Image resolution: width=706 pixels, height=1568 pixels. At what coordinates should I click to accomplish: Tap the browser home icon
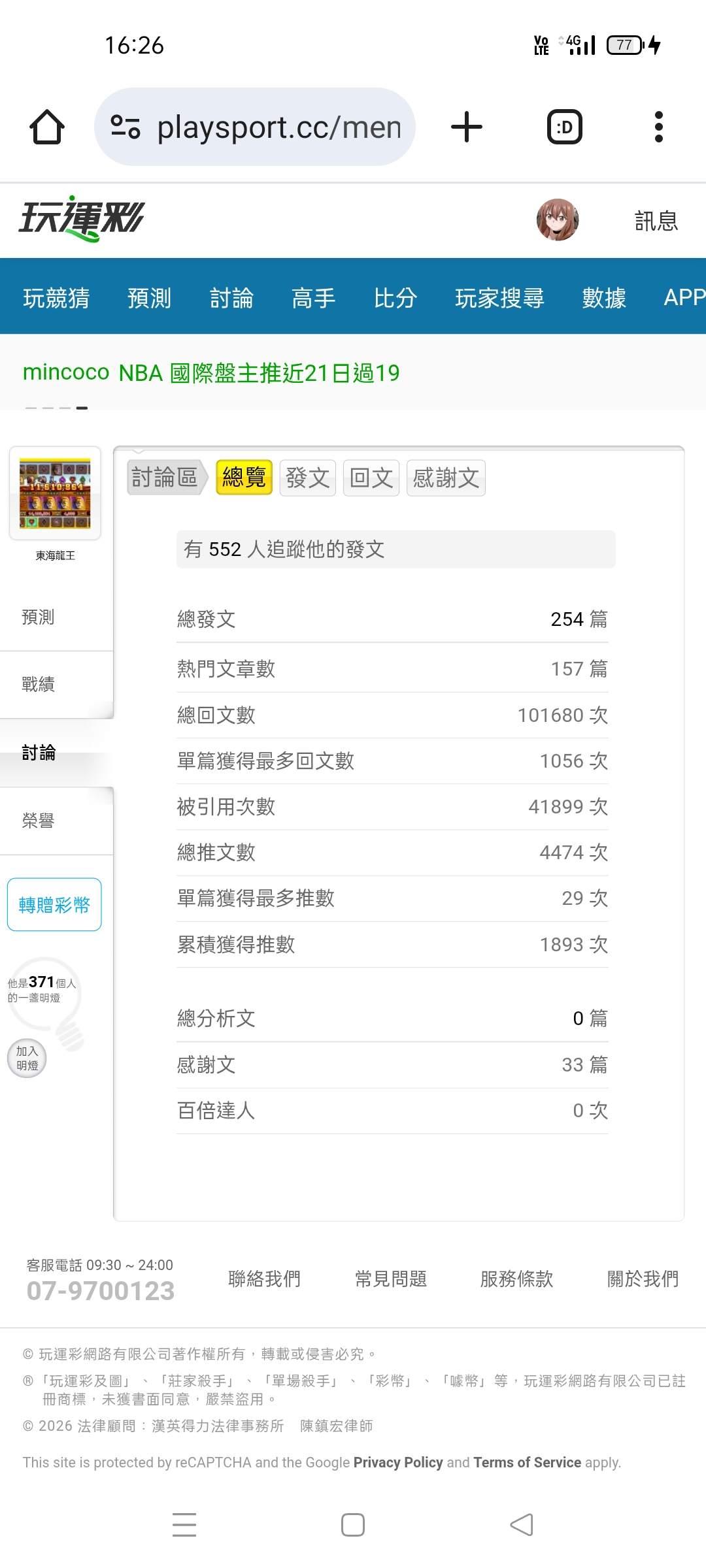tap(47, 127)
